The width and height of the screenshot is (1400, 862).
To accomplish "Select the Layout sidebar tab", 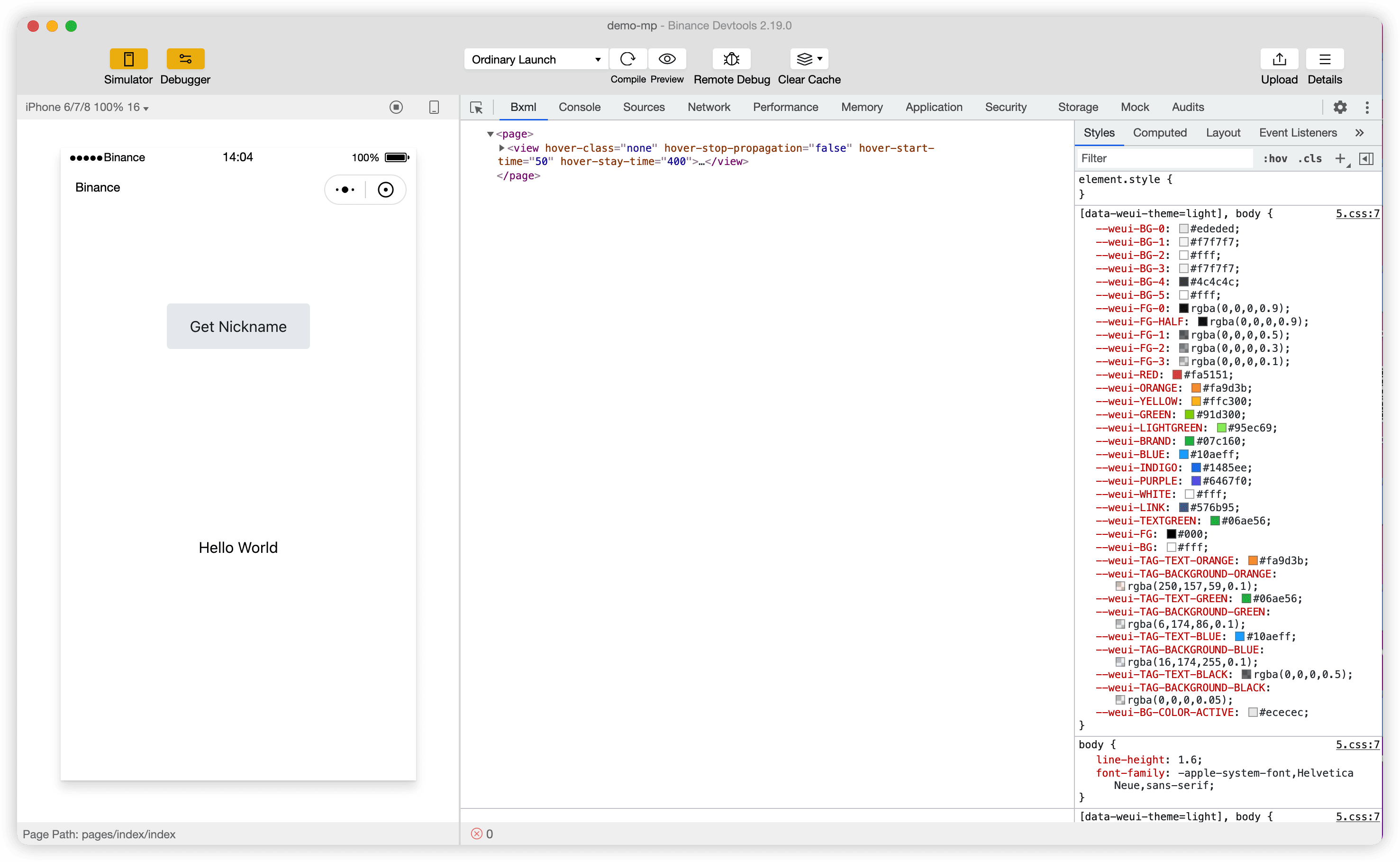I will click(1223, 133).
